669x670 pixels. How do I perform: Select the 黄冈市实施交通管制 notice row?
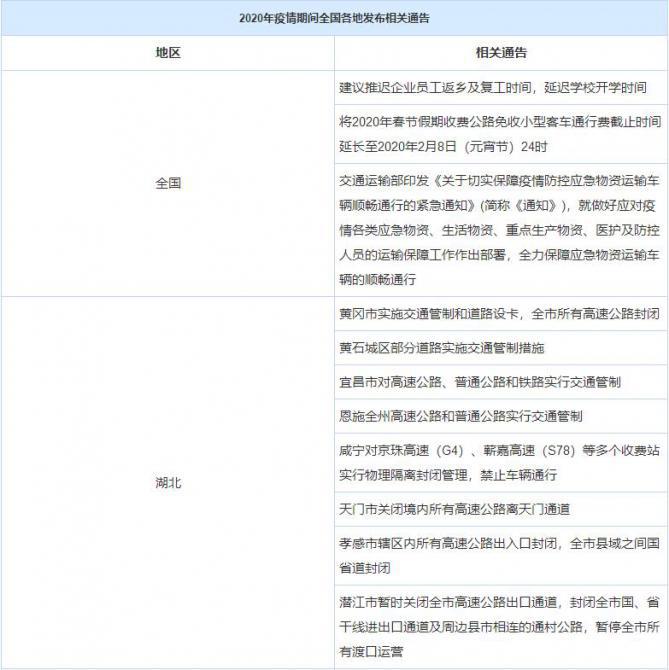[500, 314]
